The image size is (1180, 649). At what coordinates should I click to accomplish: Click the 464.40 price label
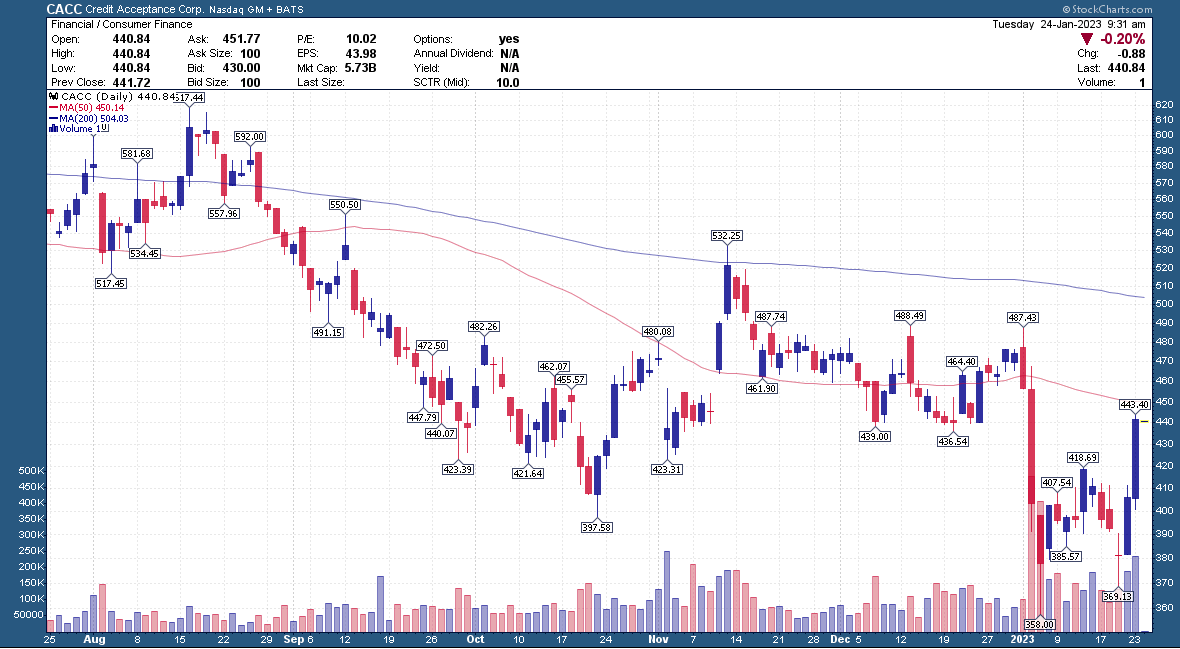click(x=962, y=361)
